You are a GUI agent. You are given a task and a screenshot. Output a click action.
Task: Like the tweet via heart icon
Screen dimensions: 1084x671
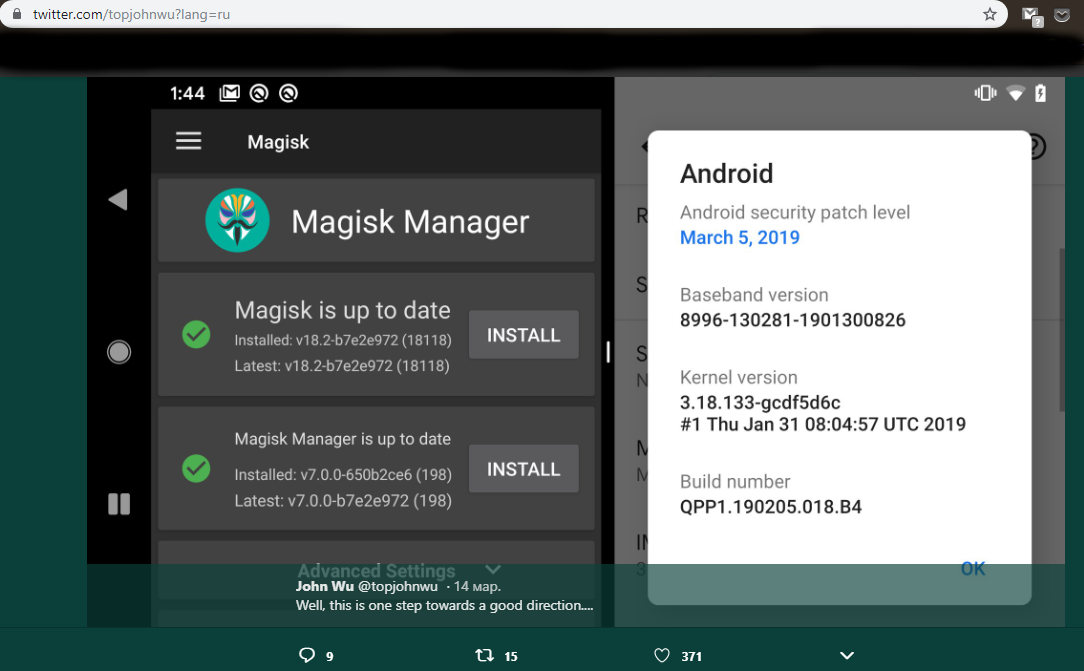(x=662, y=655)
